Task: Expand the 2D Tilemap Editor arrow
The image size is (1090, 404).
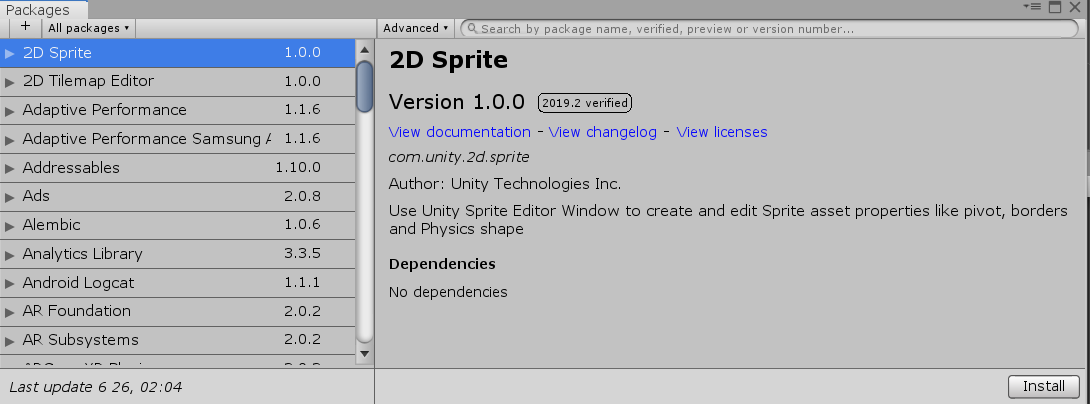Action: 10,82
